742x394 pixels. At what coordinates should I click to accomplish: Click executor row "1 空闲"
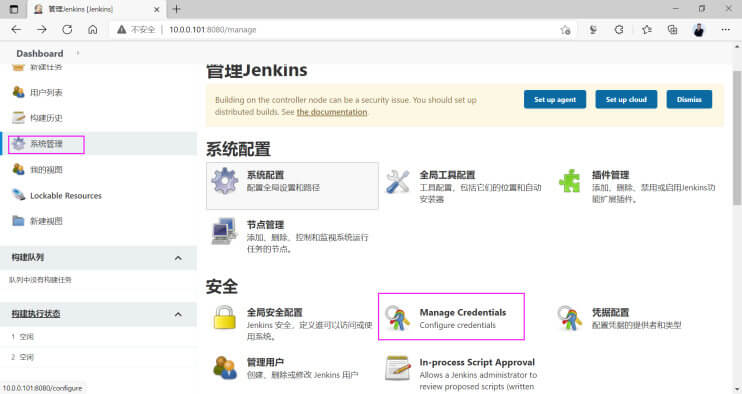point(23,337)
